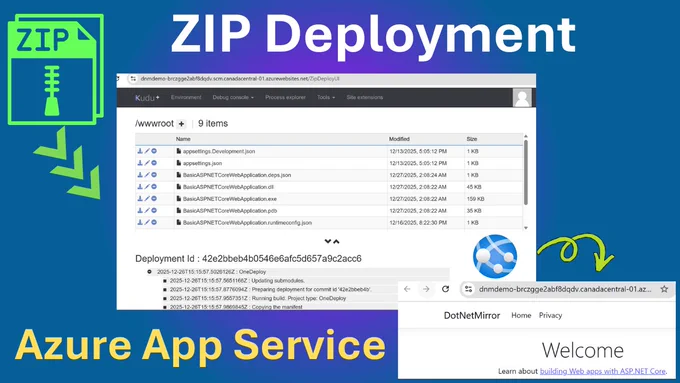The image size is (680, 383).
Task: Click file list scrollbar up arrow
Action: coord(526,137)
